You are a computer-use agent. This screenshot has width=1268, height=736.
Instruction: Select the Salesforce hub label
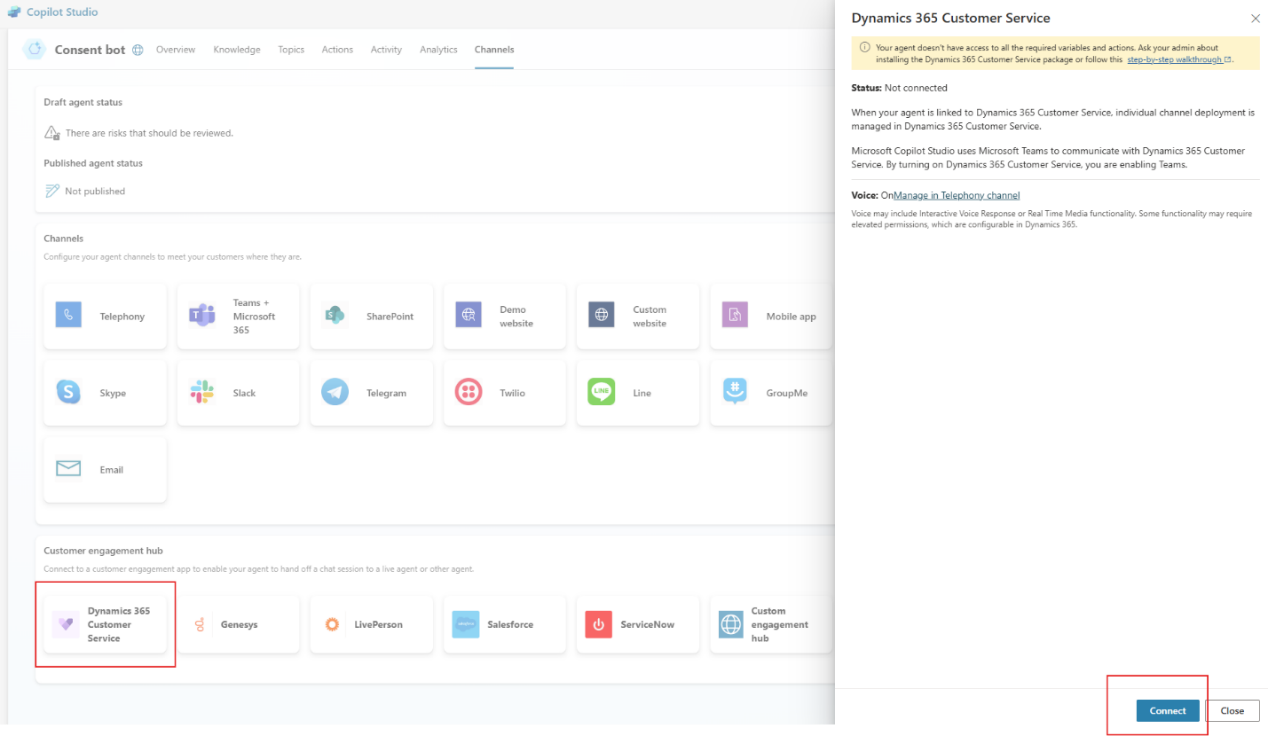[510, 625]
